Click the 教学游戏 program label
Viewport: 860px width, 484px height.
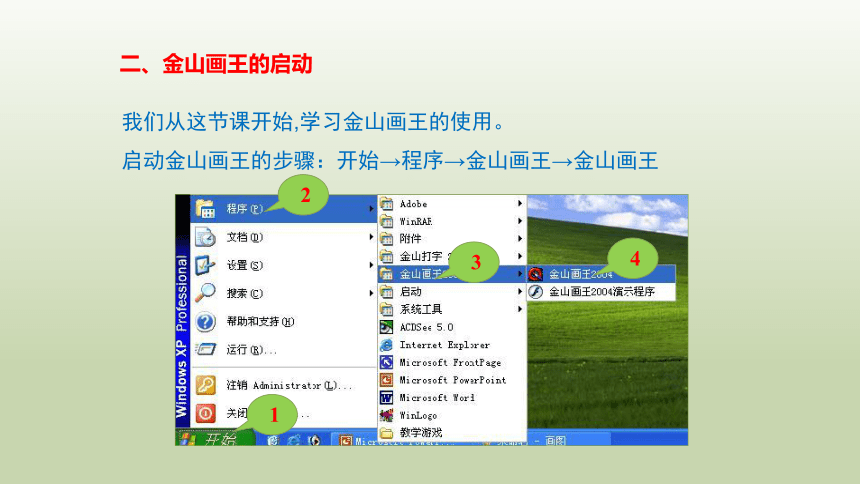tap(421, 433)
